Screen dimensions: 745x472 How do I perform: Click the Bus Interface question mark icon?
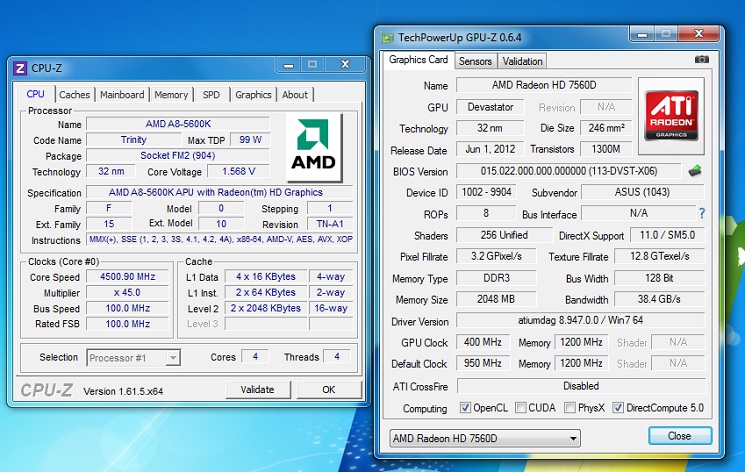pos(702,213)
